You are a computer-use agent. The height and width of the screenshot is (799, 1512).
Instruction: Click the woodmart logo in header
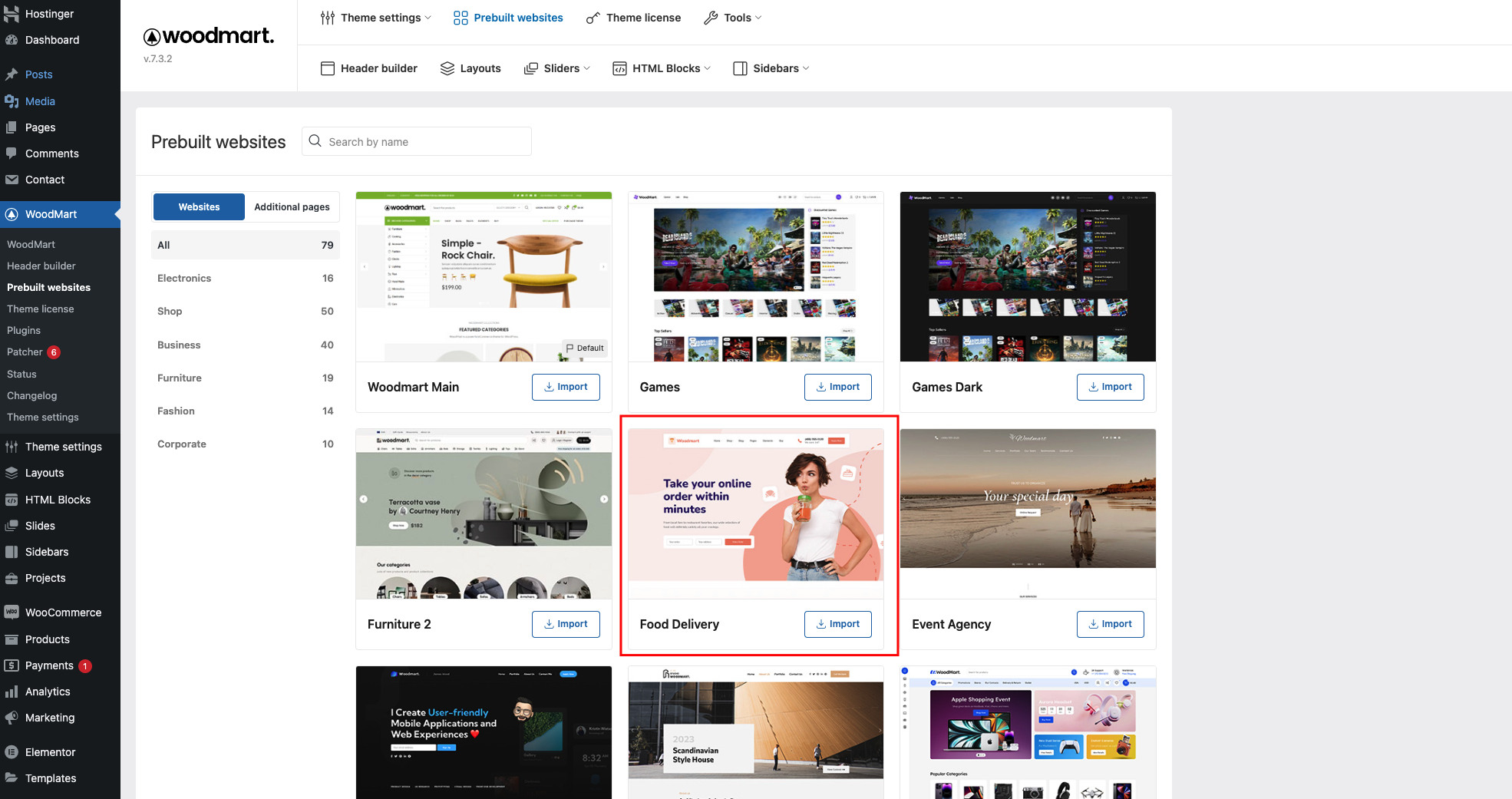(209, 36)
